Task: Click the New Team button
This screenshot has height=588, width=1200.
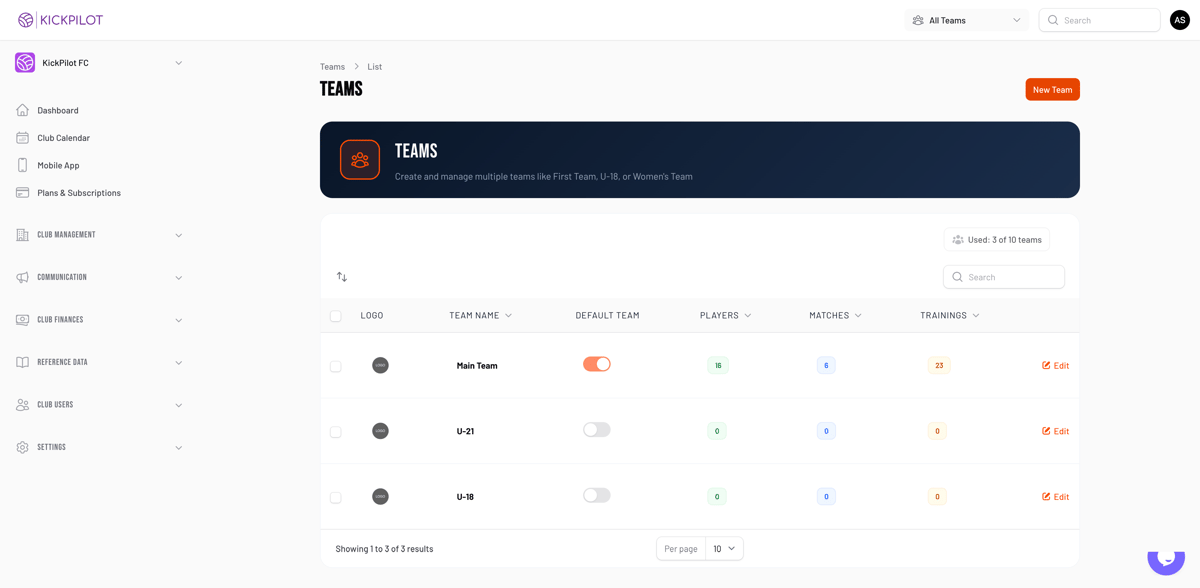Action: 1052,89
